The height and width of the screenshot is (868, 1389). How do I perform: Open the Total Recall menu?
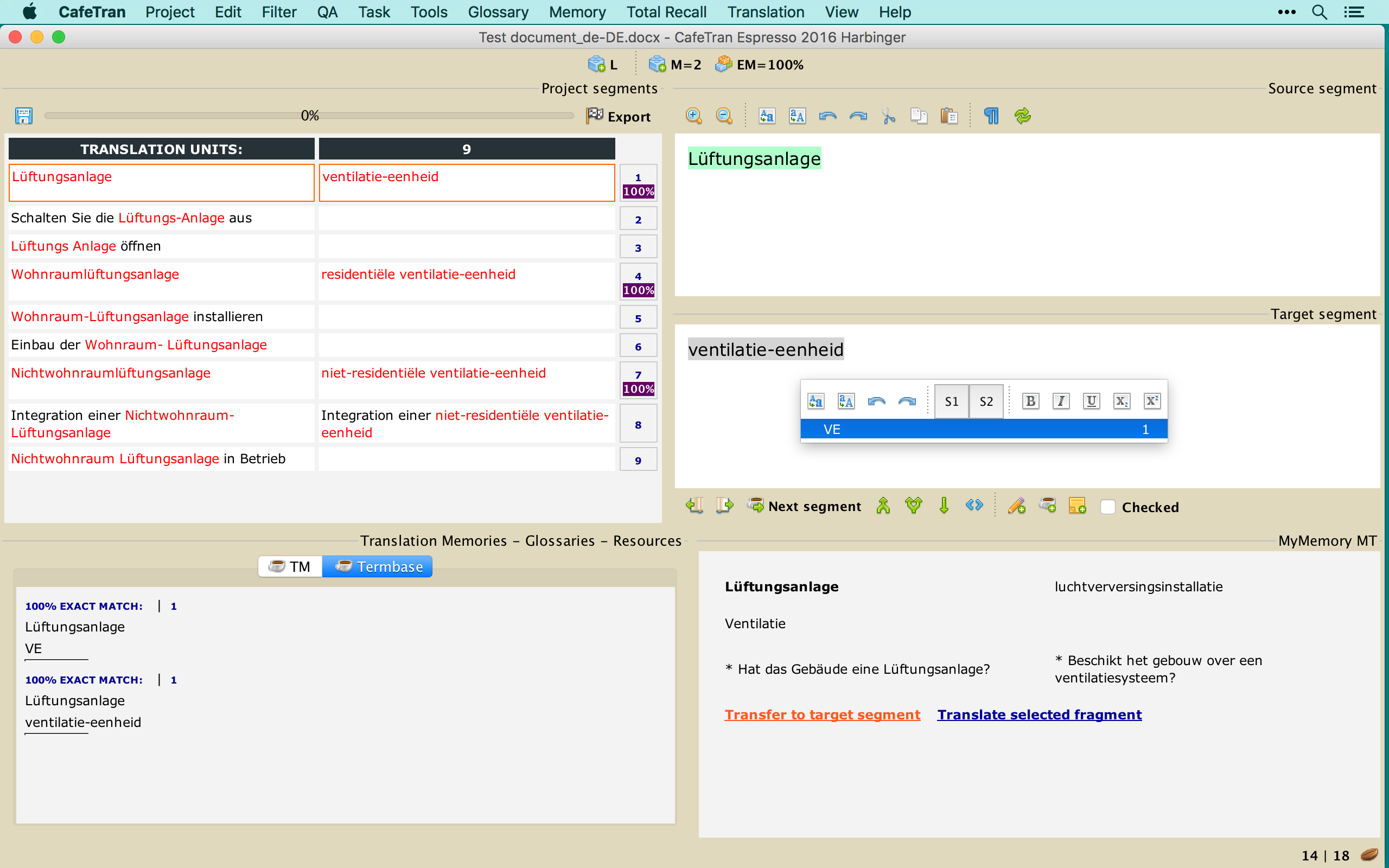[666, 12]
